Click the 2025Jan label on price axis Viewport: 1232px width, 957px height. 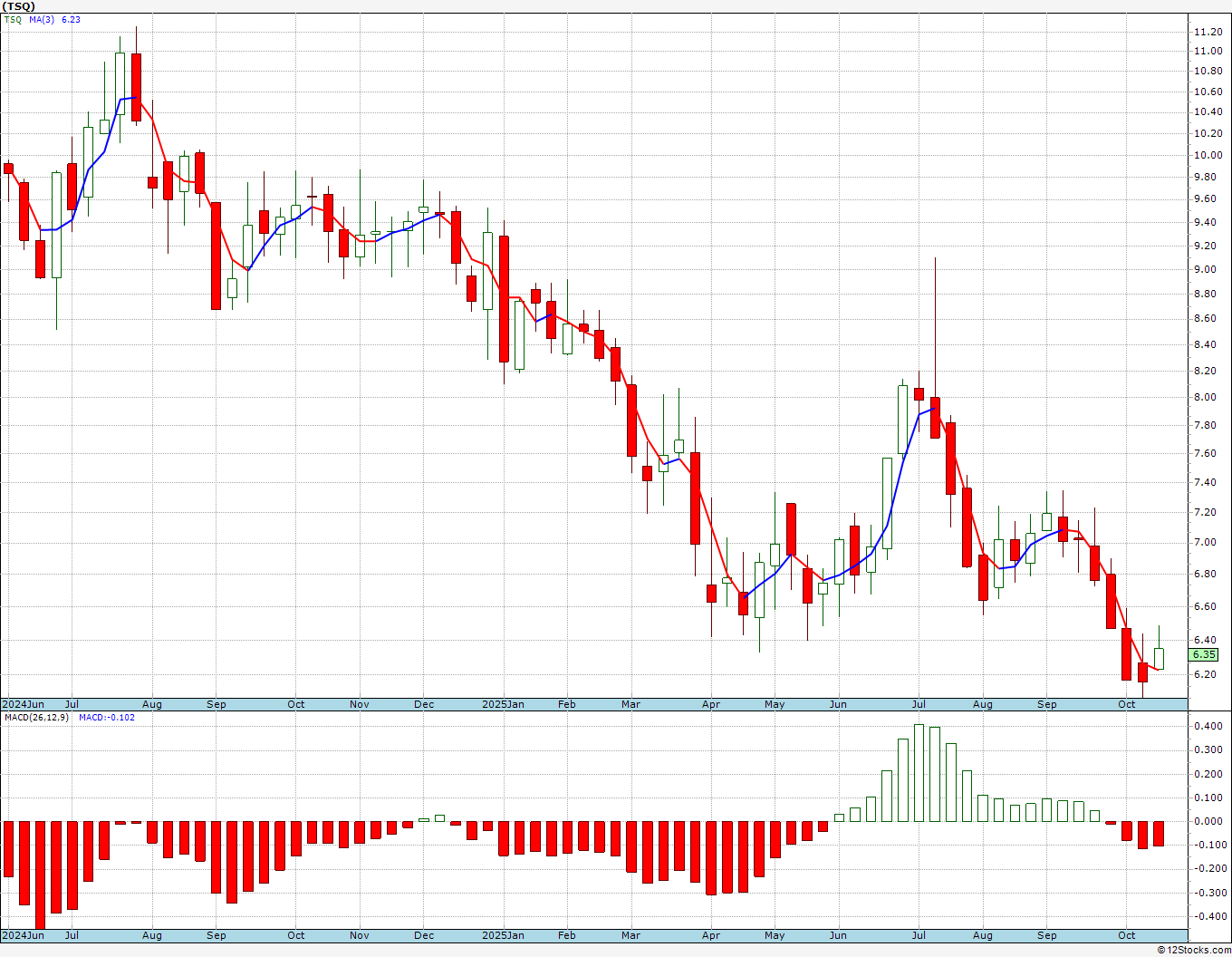(x=503, y=704)
